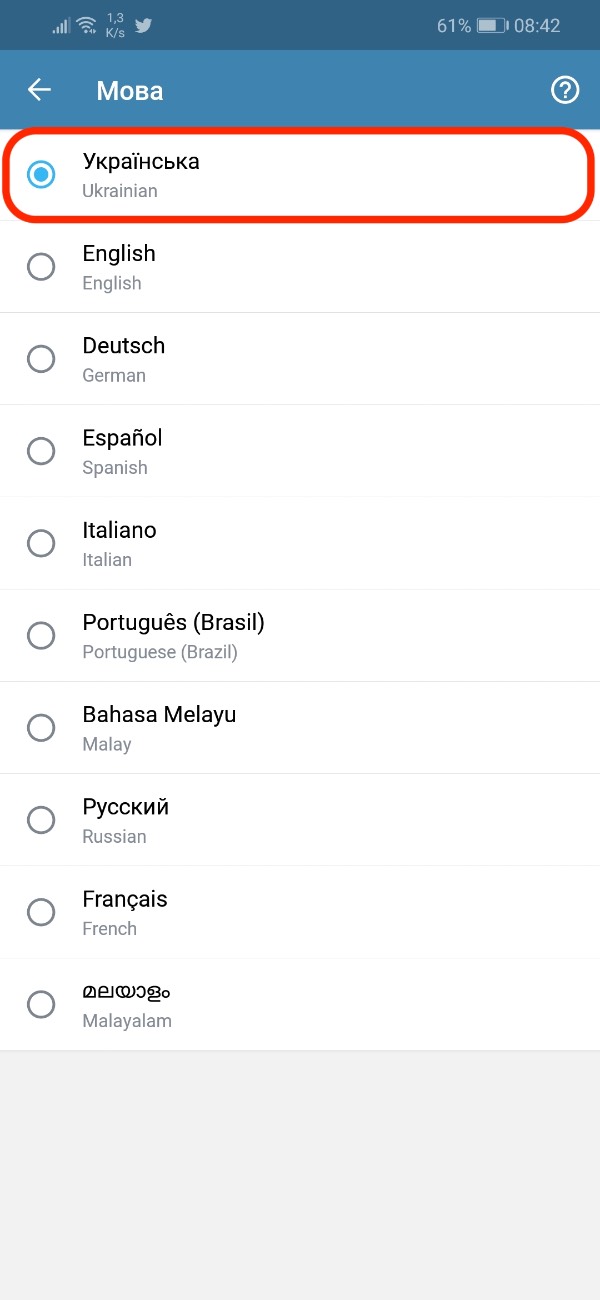Tap the battery icon in status bar
The width and height of the screenshot is (600, 1300).
click(492, 26)
